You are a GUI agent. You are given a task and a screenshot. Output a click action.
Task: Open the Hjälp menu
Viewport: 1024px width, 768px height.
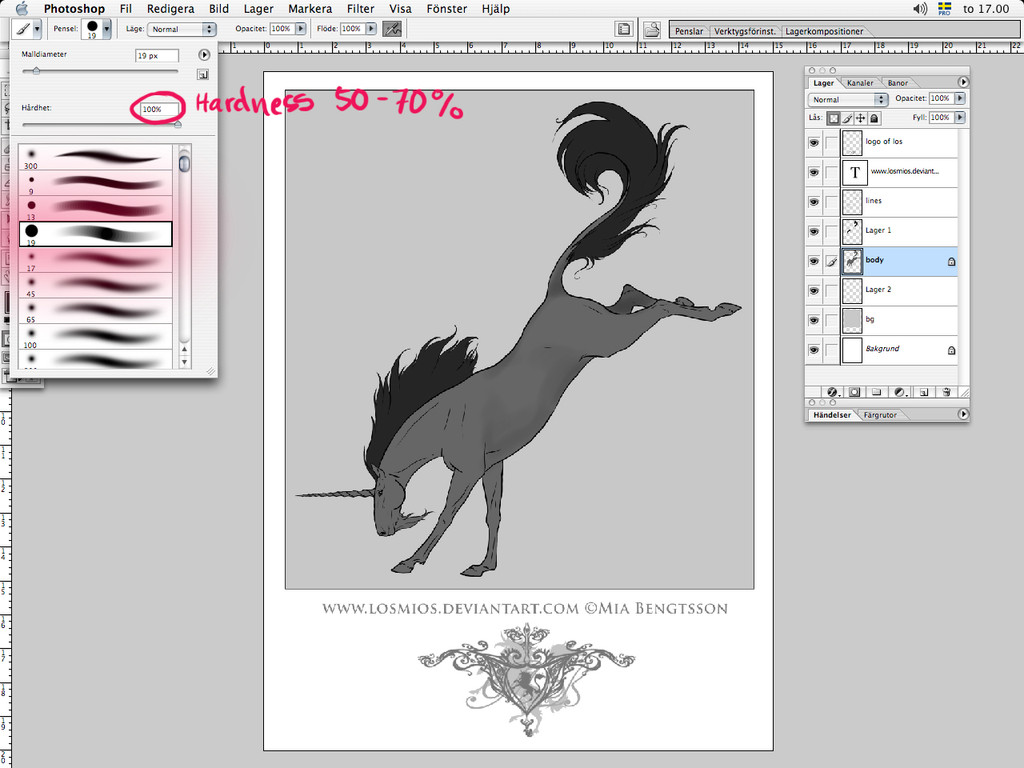(x=496, y=8)
